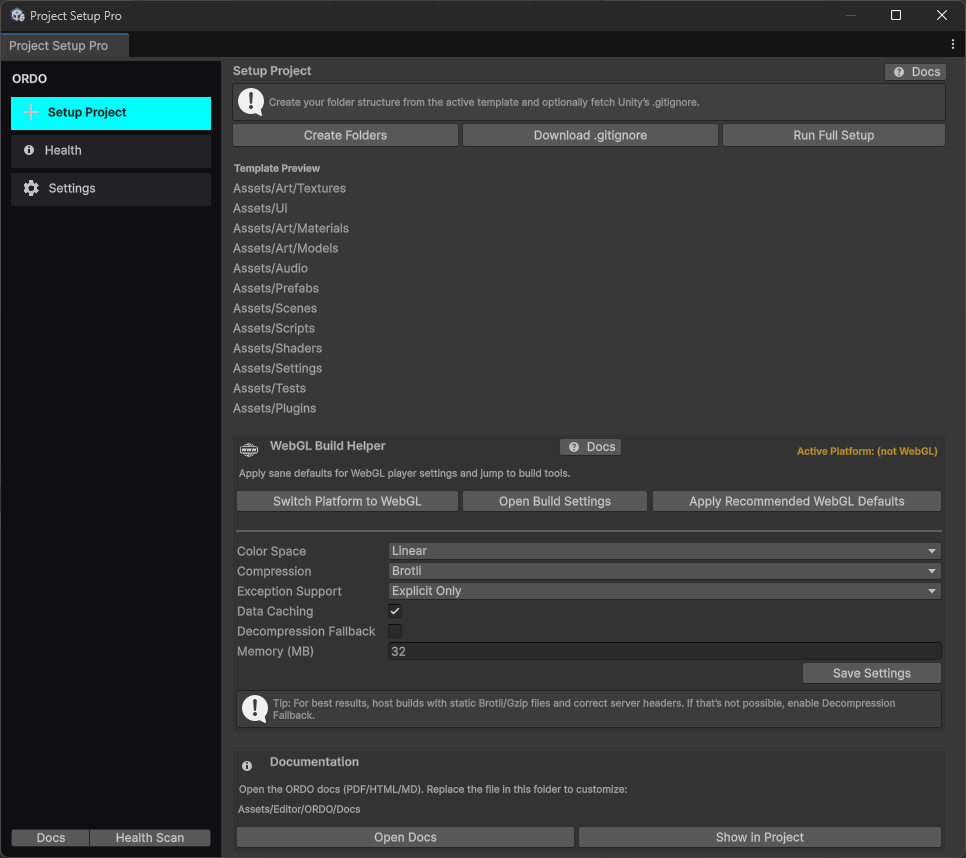
Task: Disable the Data Caching checkbox
Action: [x=395, y=611]
